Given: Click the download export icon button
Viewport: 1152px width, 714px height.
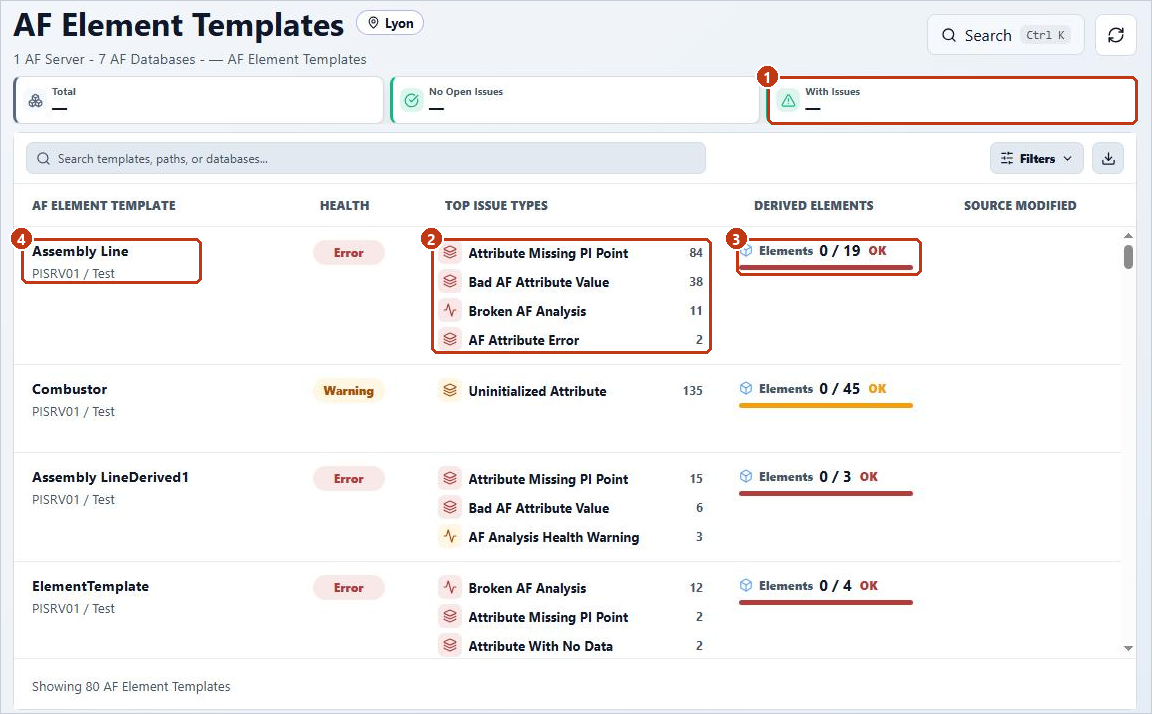Looking at the screenshot, I should tap(1108, 159).
